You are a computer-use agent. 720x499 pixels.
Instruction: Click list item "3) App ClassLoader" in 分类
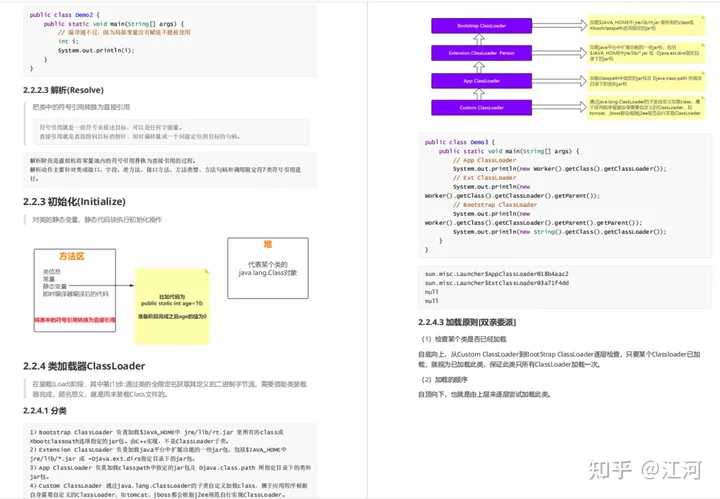point(170,472)
